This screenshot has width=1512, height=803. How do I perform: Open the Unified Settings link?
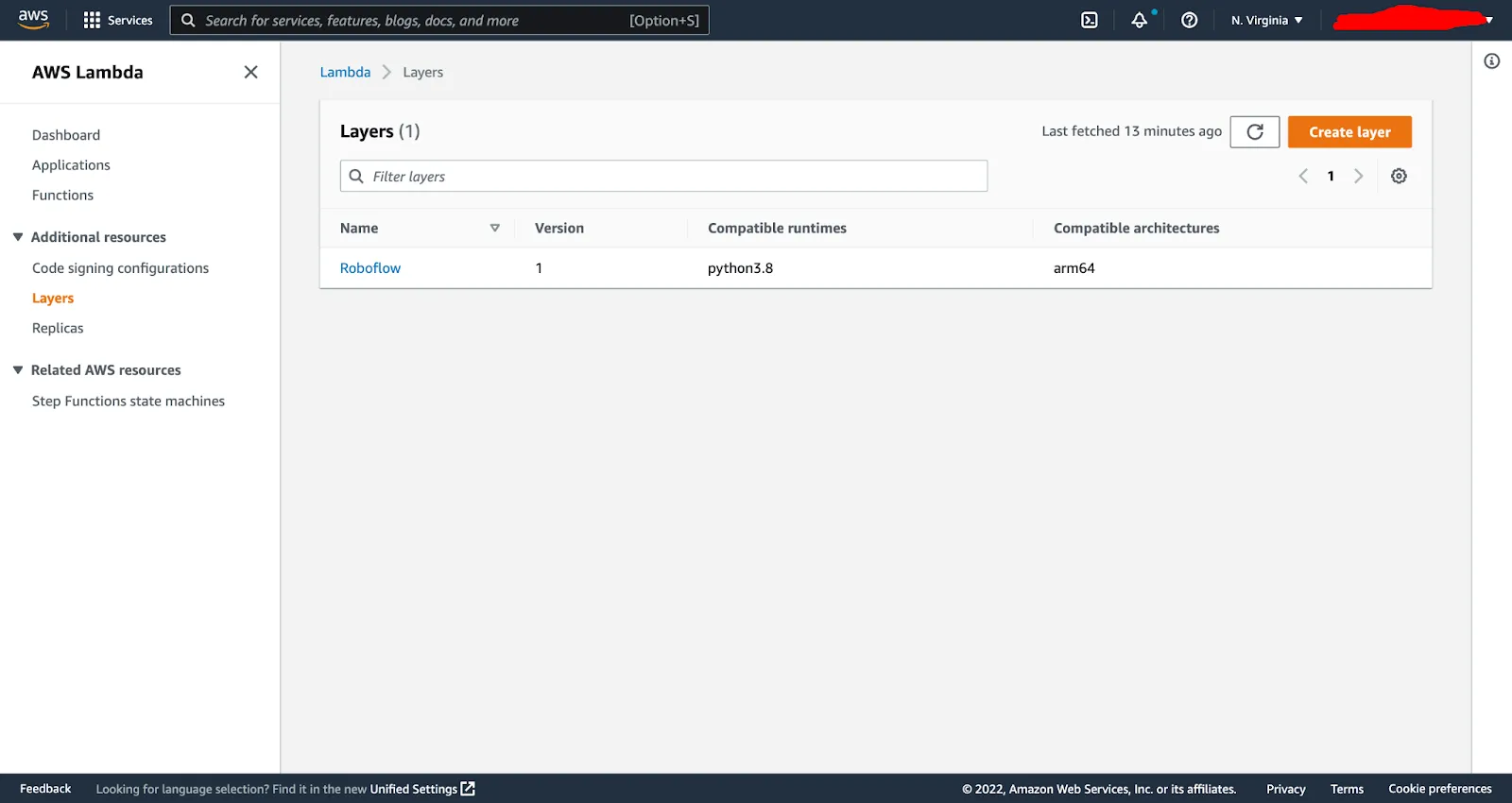click(421, 789)
